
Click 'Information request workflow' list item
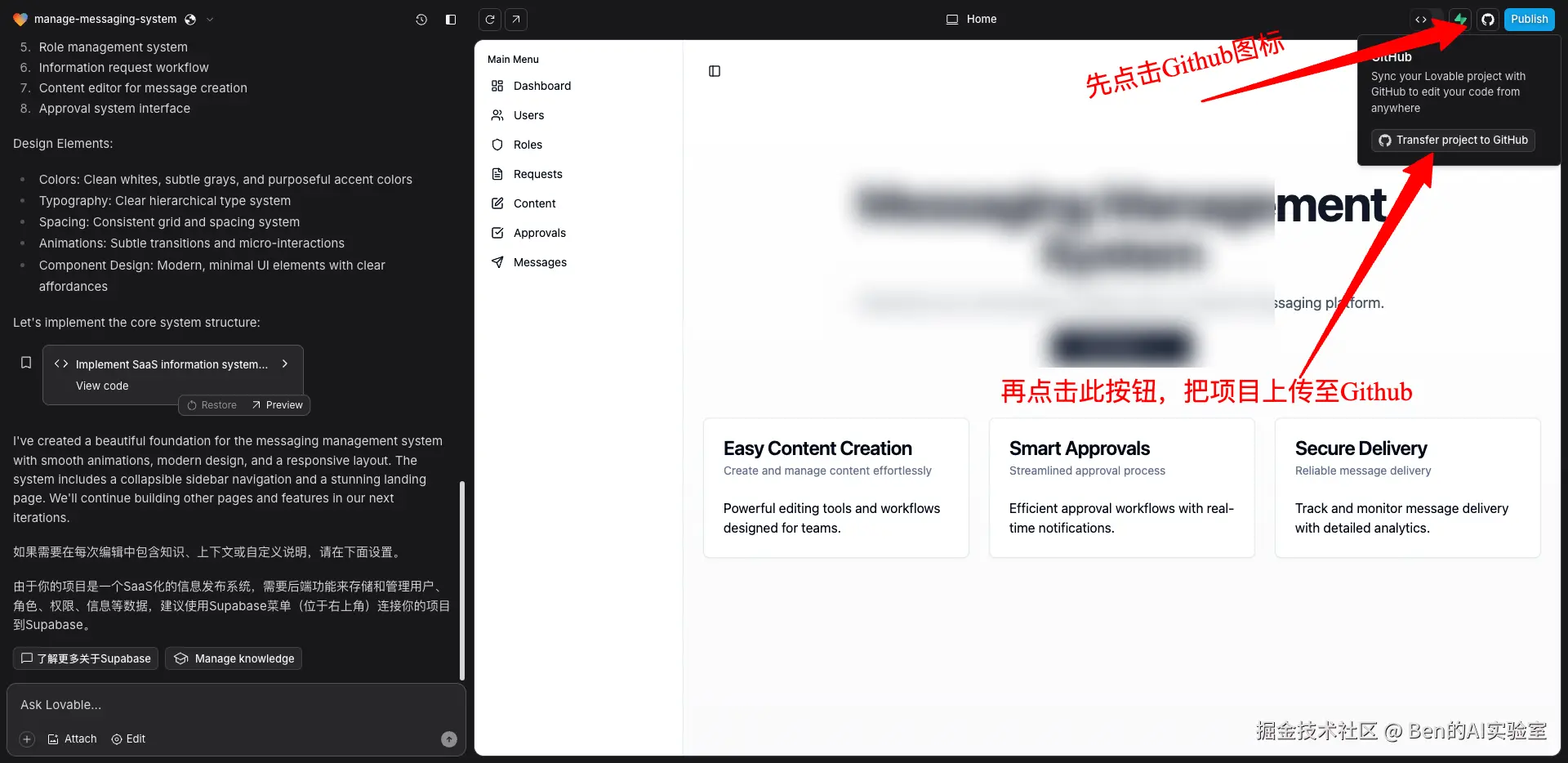(124, 68)
